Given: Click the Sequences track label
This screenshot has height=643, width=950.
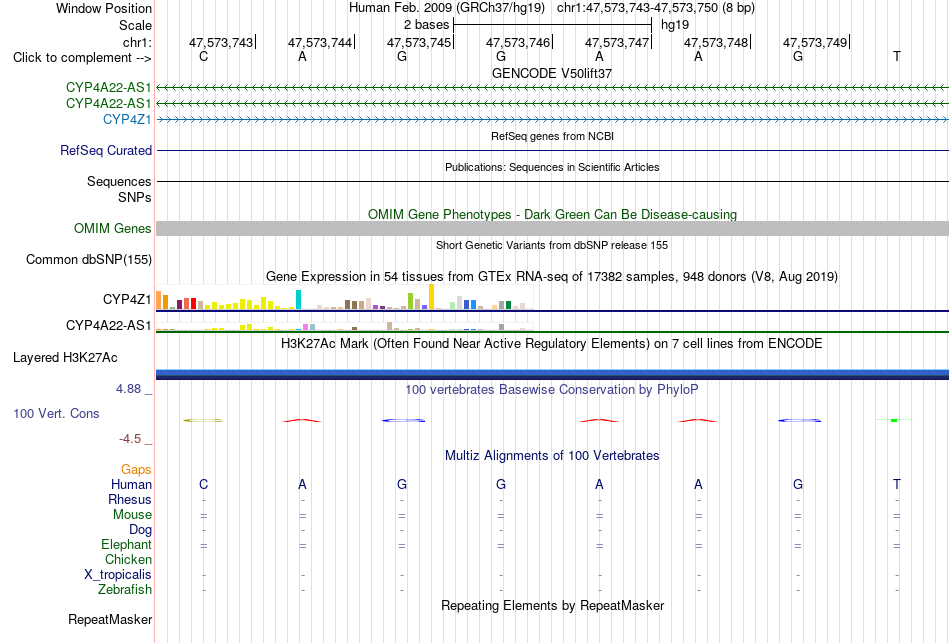Looking at the screenshot, I should point(119,181).
